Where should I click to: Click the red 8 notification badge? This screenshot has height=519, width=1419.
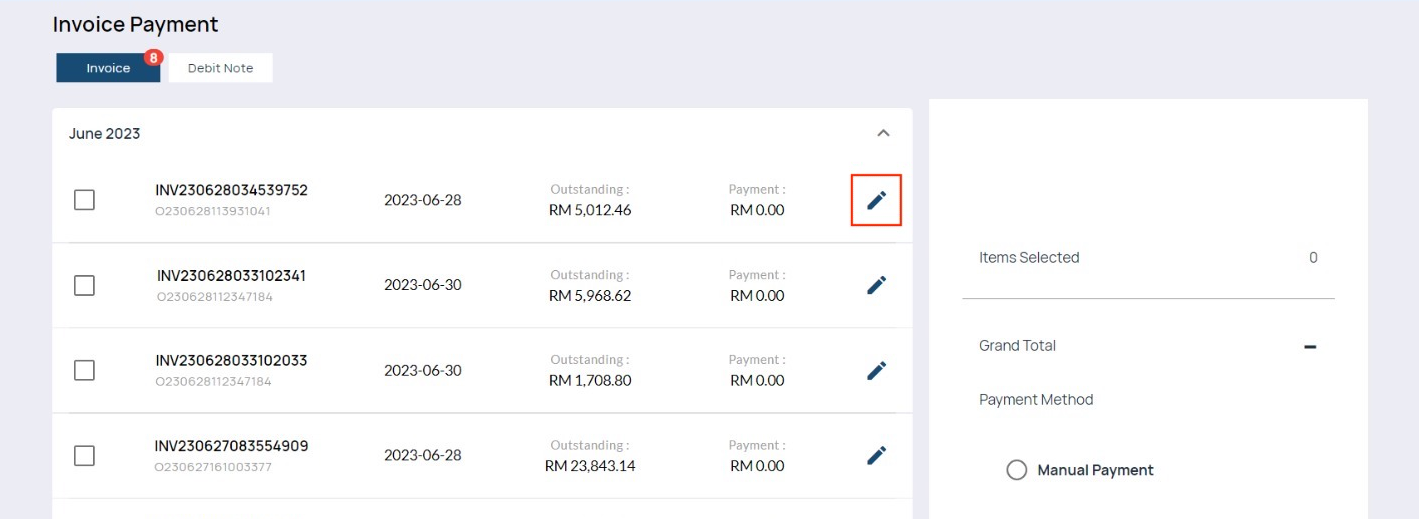tap(153, 58)
